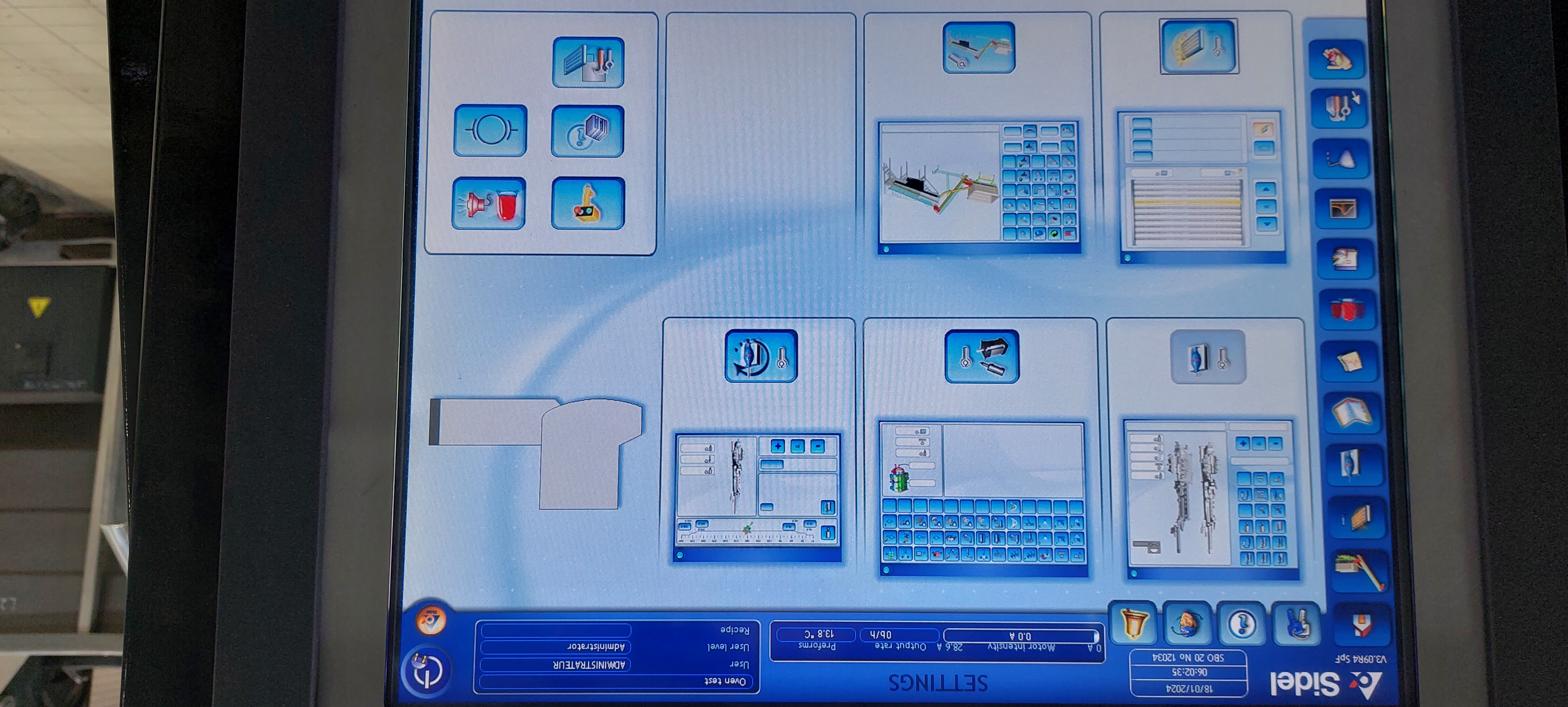The image size is (1568, 707).
Task: Open the oven maintenance wrench-and-screwdriver icon
Action: pyautogui.click(x=588, y=62)
